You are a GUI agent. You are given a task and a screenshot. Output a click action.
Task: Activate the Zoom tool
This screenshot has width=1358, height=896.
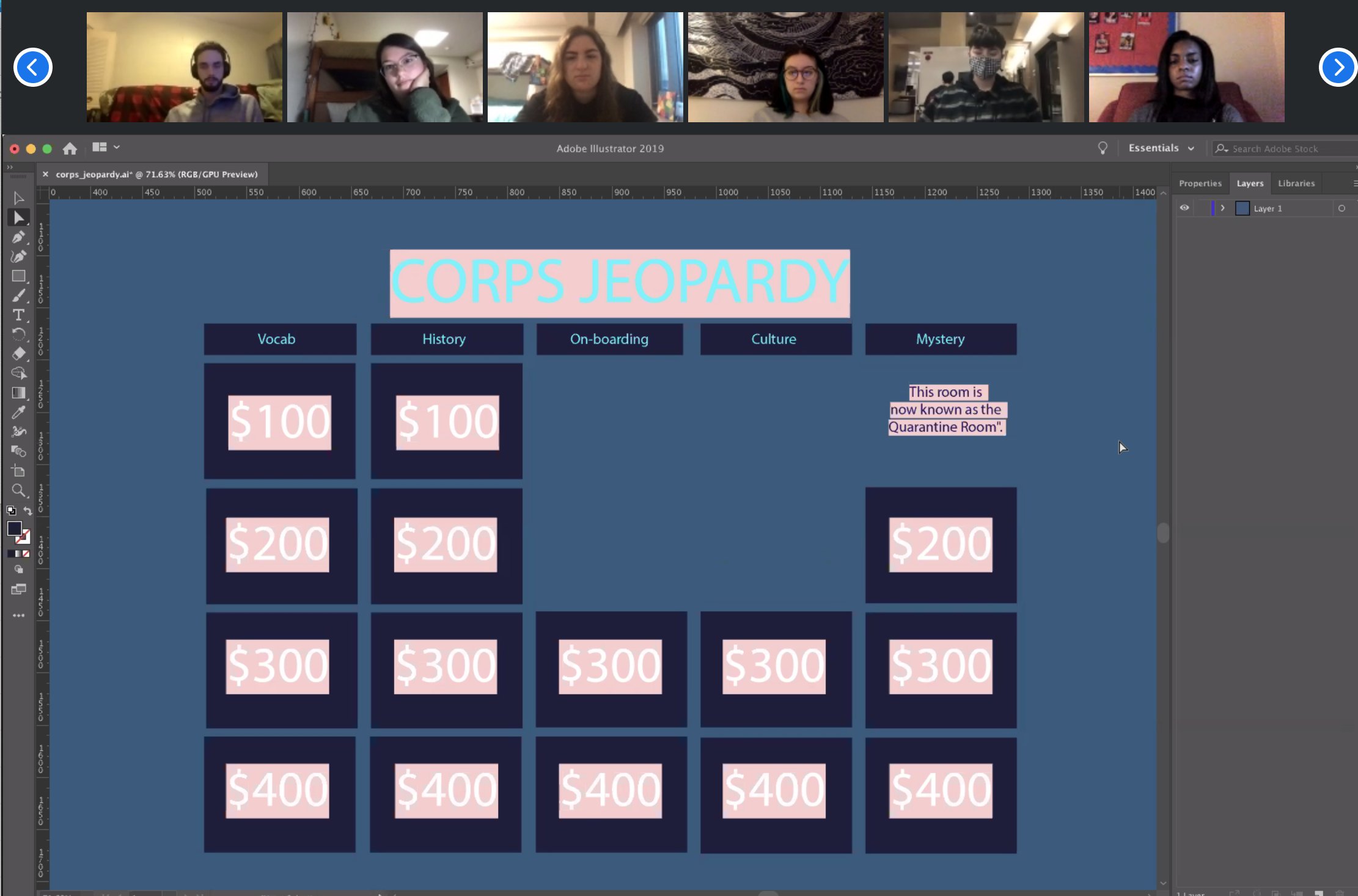[18, 490]
